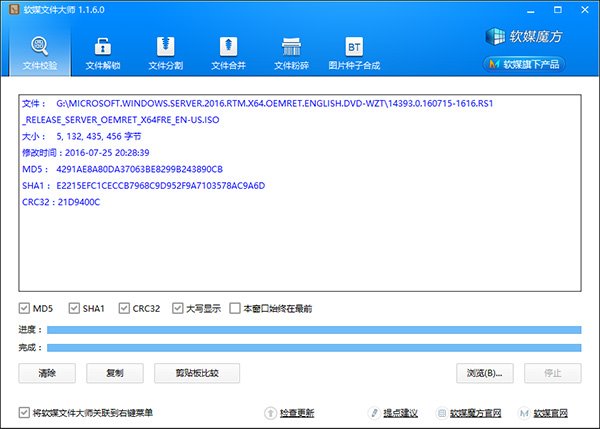Click the 检查更新 up-arrow icon

[271, 413]
